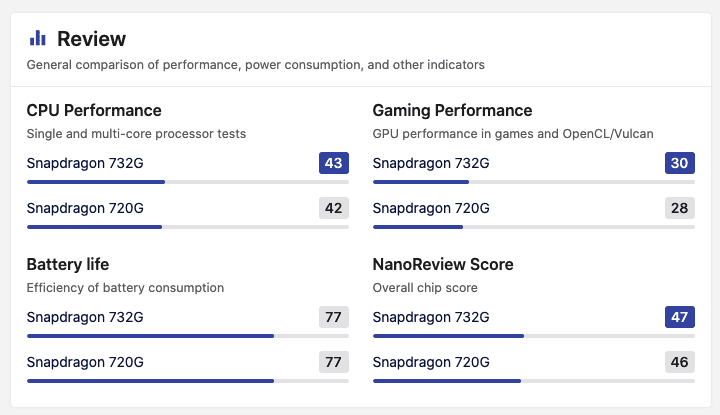Select the Battery life heading
Viewport: 720px width, 415px height.
[68, 264]
